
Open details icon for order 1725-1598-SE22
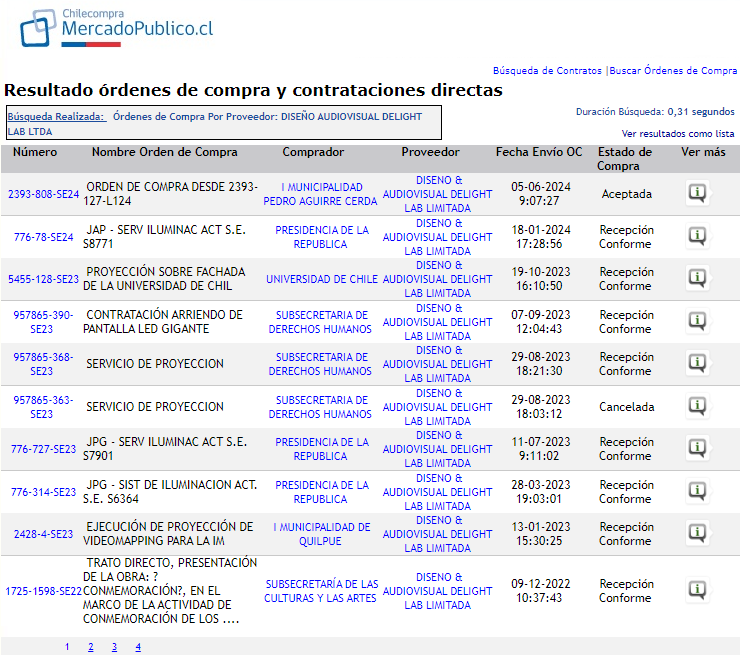click(697, 590)
